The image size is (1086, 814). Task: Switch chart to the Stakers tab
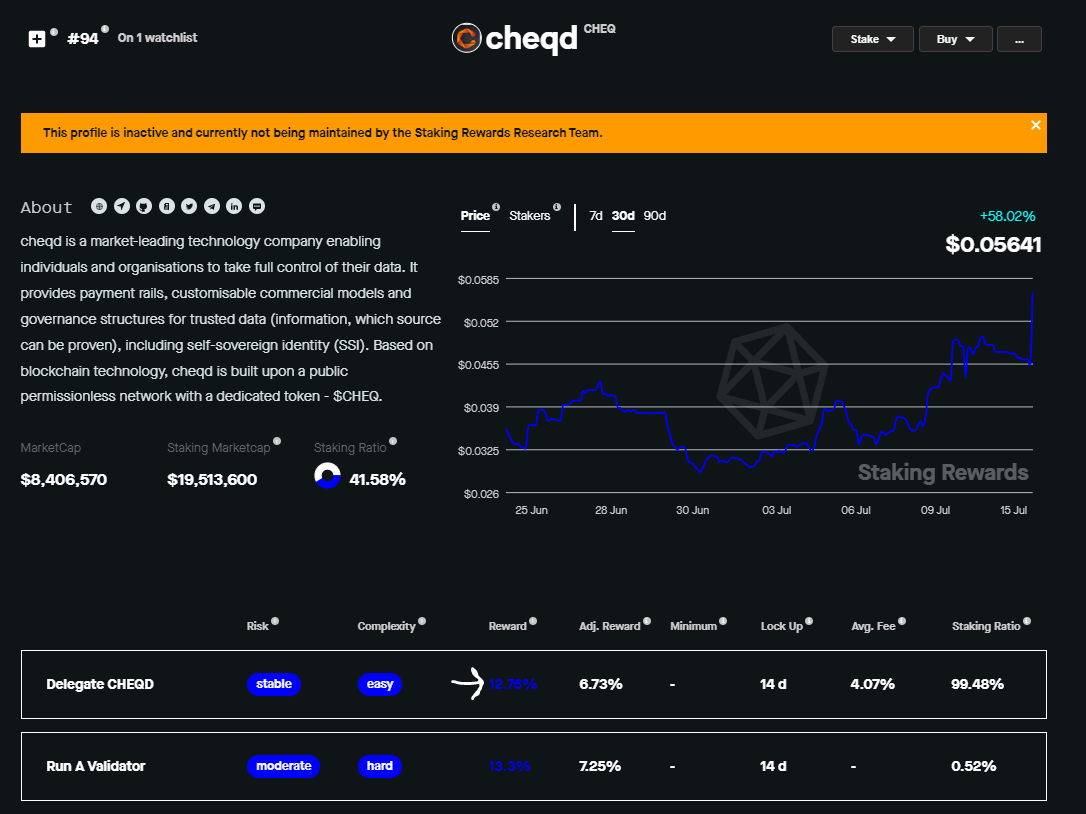point(530,216)
